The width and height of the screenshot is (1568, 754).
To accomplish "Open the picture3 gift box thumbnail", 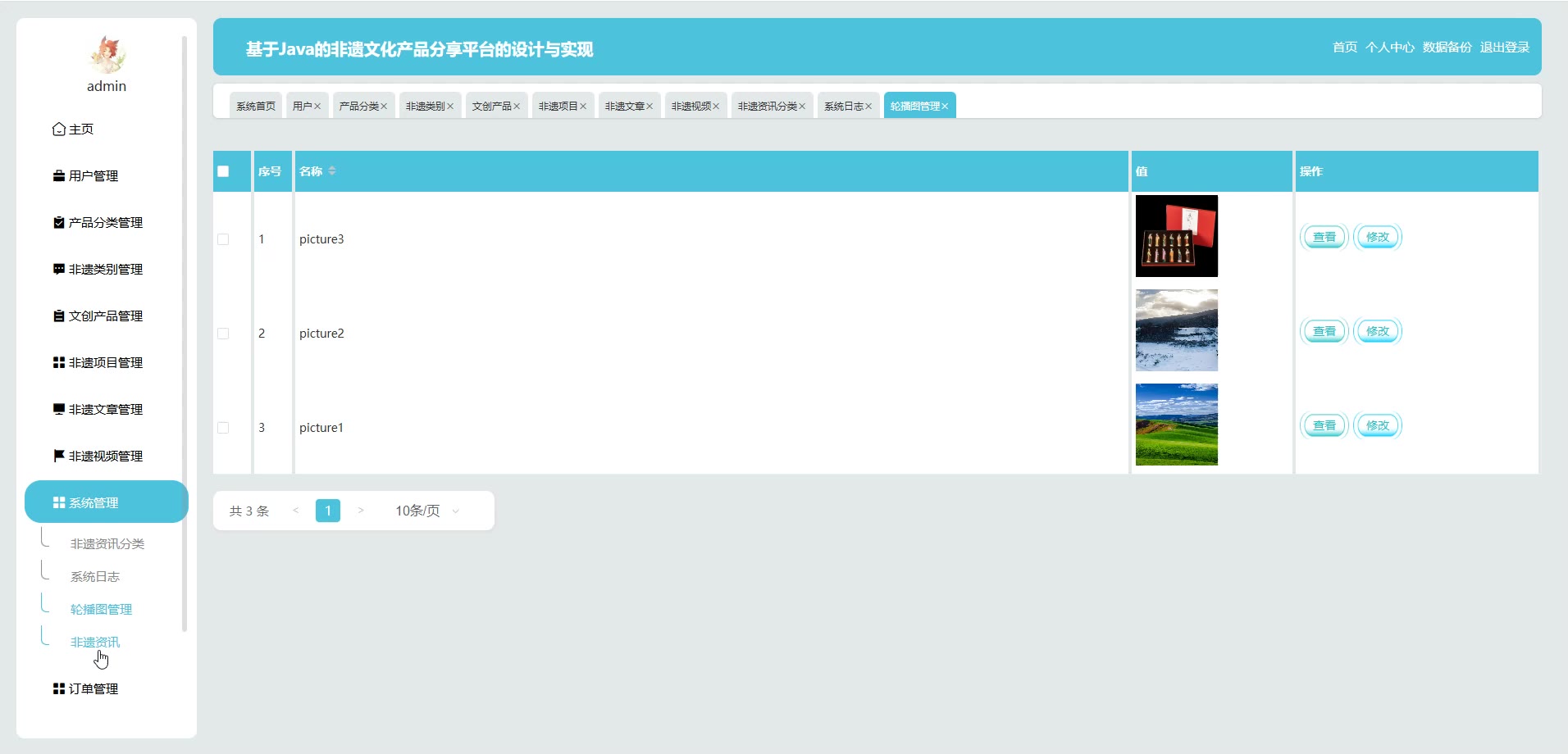I will [1177, 236].
